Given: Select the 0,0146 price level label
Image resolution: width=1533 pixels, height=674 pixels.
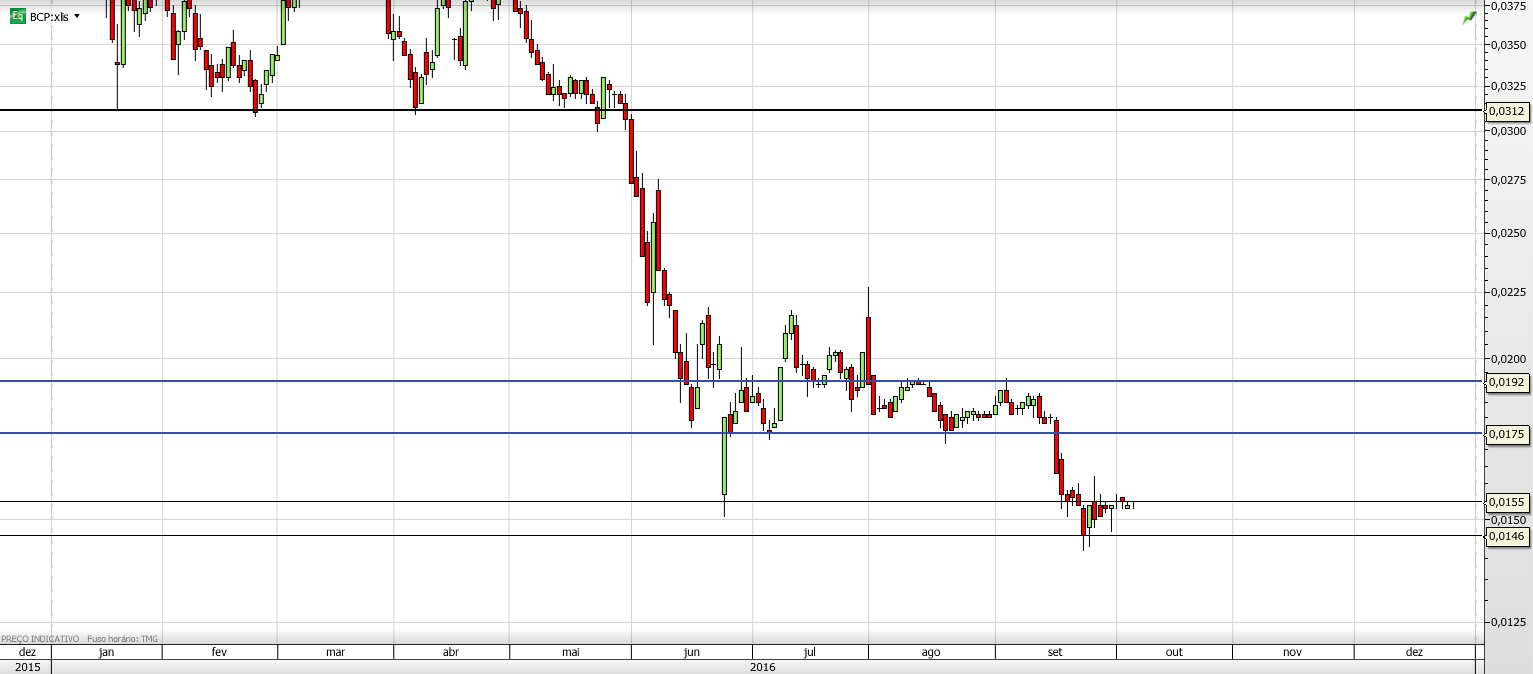Looking at the screenshot, I should (x=1508, y=537).
